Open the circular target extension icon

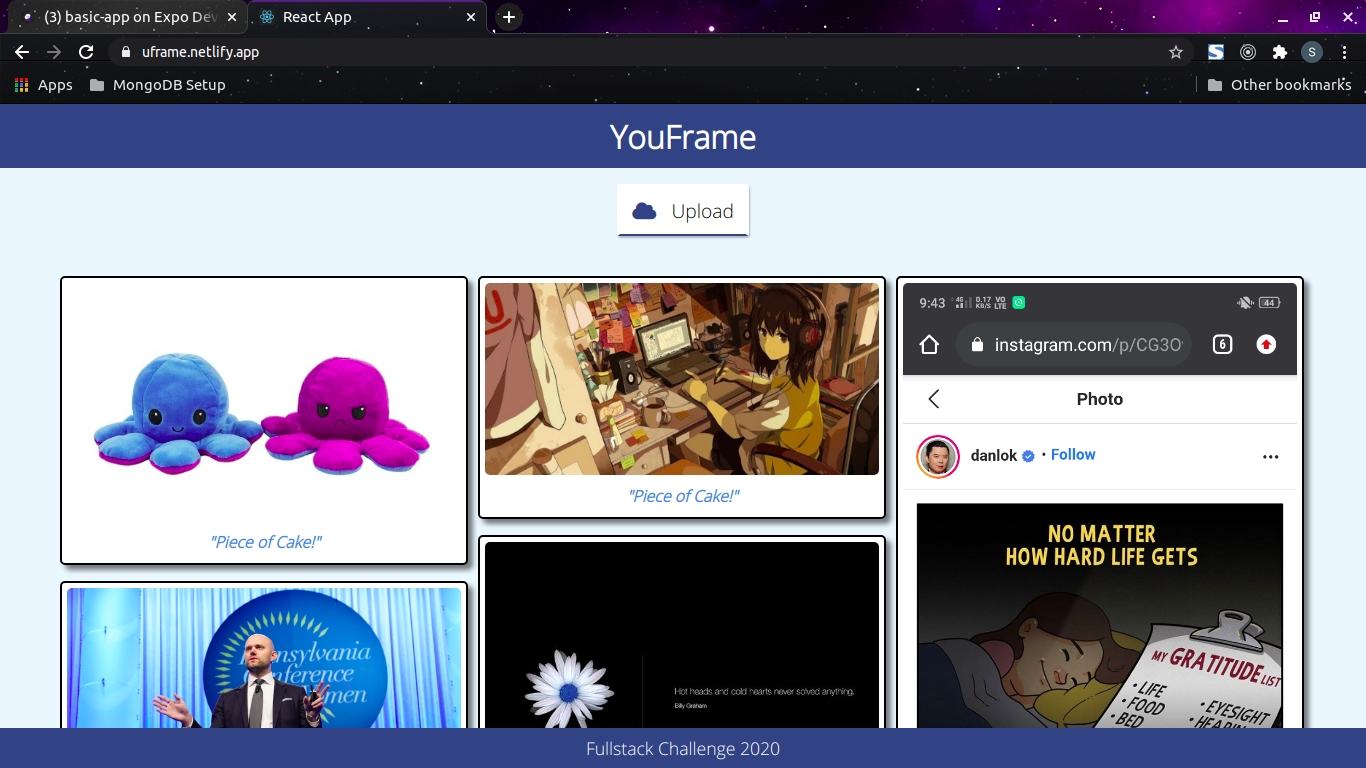click(1248, 52)
